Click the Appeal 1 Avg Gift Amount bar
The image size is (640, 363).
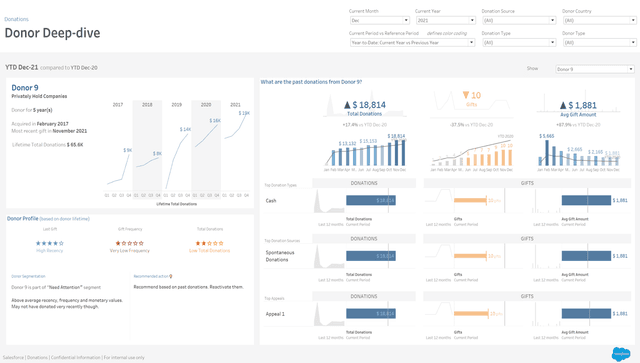[586, 314]
